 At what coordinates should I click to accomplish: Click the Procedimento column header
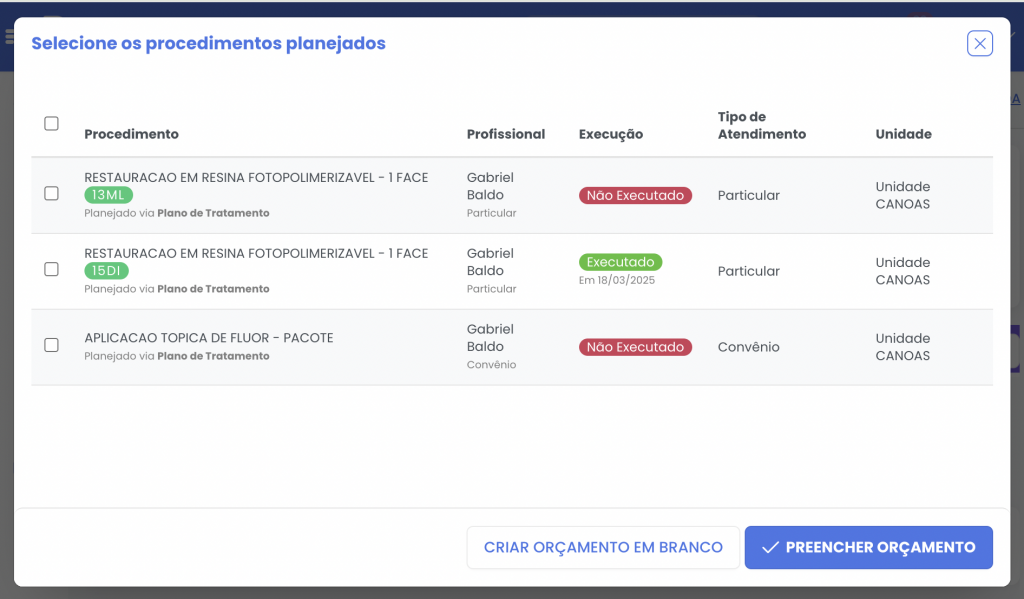[x=131, y=134]
